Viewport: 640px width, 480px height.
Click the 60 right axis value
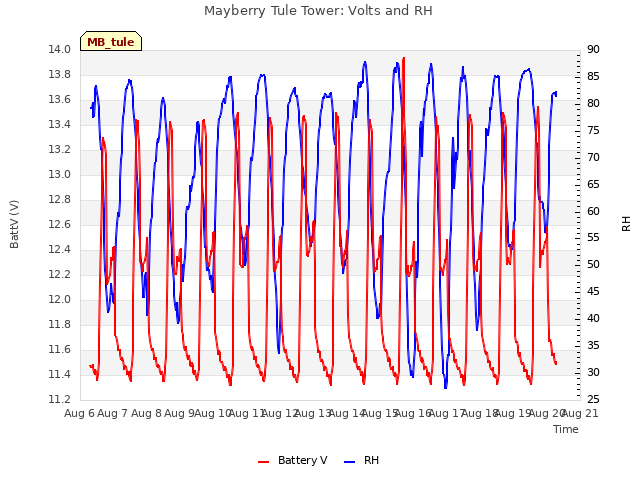593,211
